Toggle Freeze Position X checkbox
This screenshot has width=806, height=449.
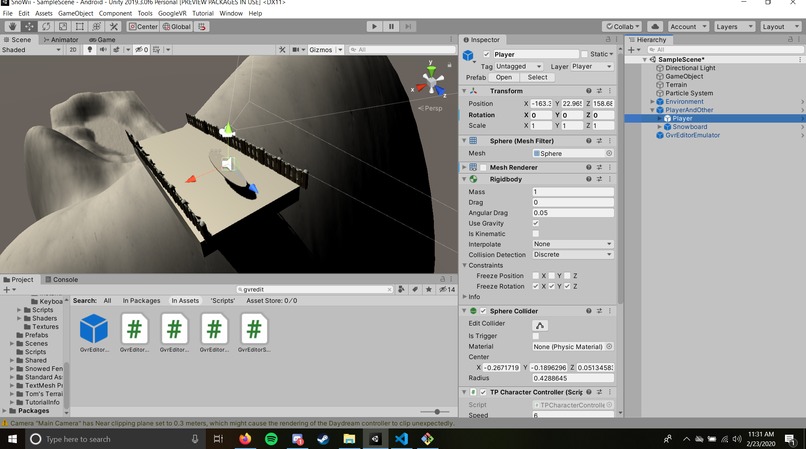click(536, 276)
